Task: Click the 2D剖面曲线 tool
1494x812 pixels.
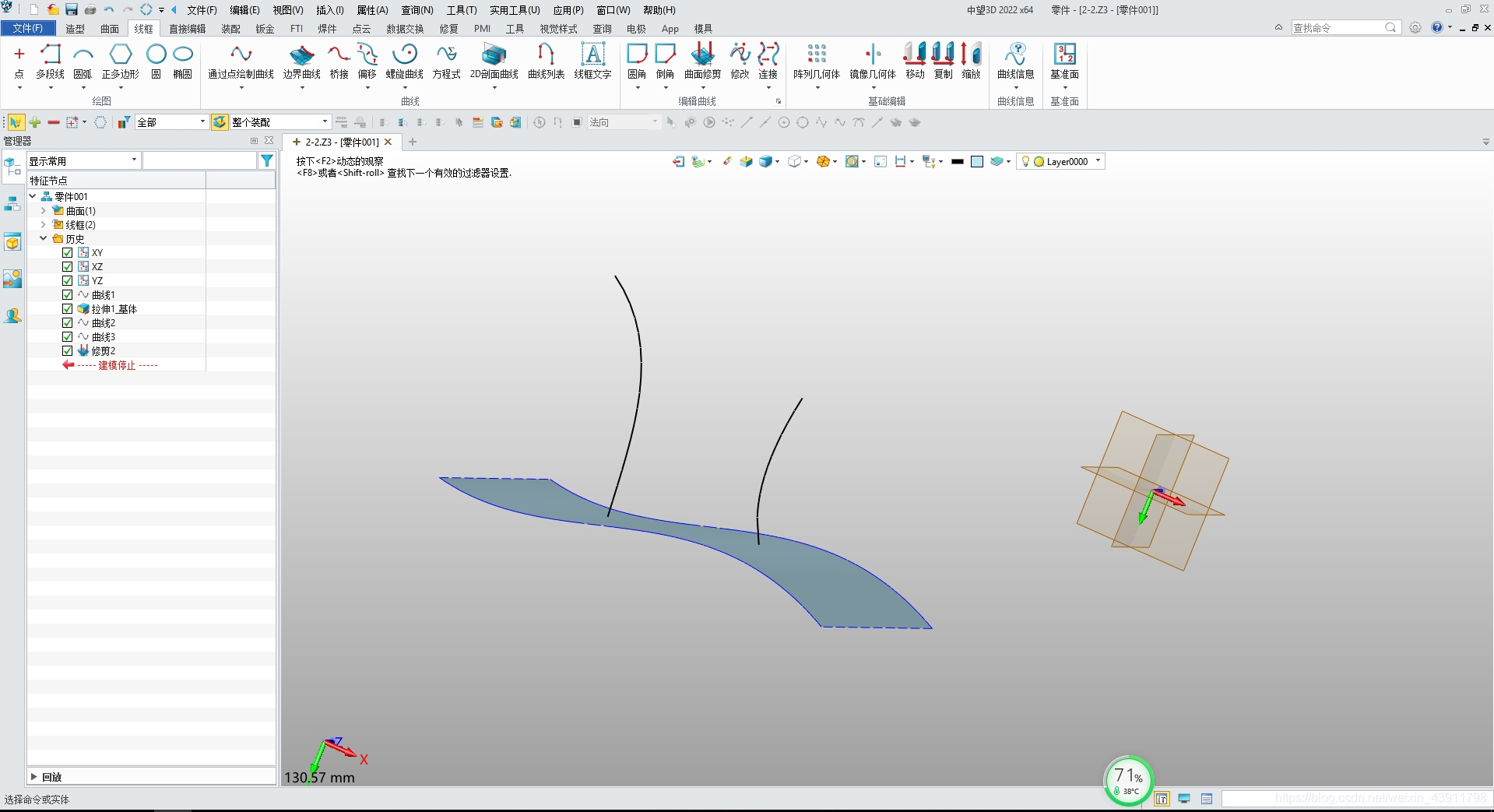Action: coord(494,61)
